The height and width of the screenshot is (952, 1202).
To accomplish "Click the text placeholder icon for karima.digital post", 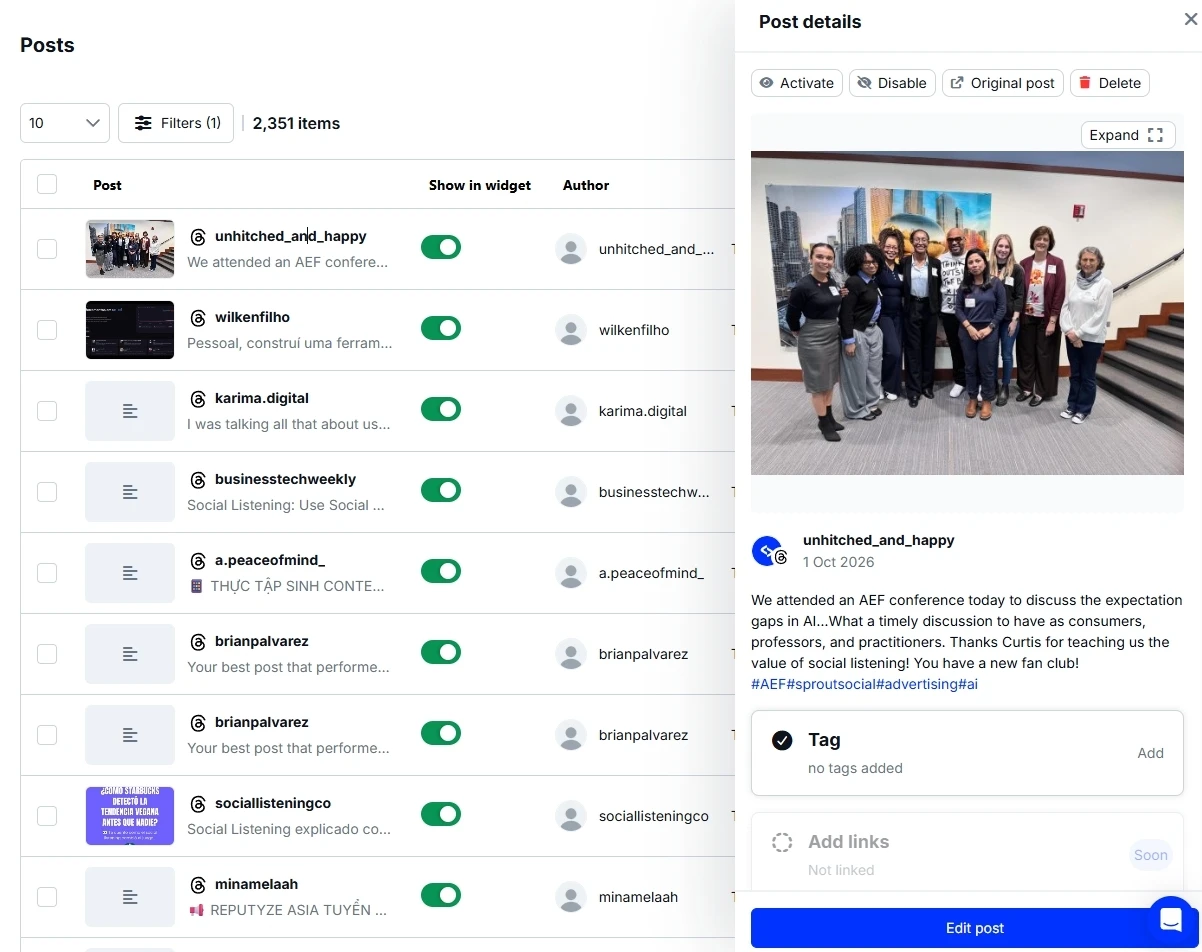I will coord(130,411).
